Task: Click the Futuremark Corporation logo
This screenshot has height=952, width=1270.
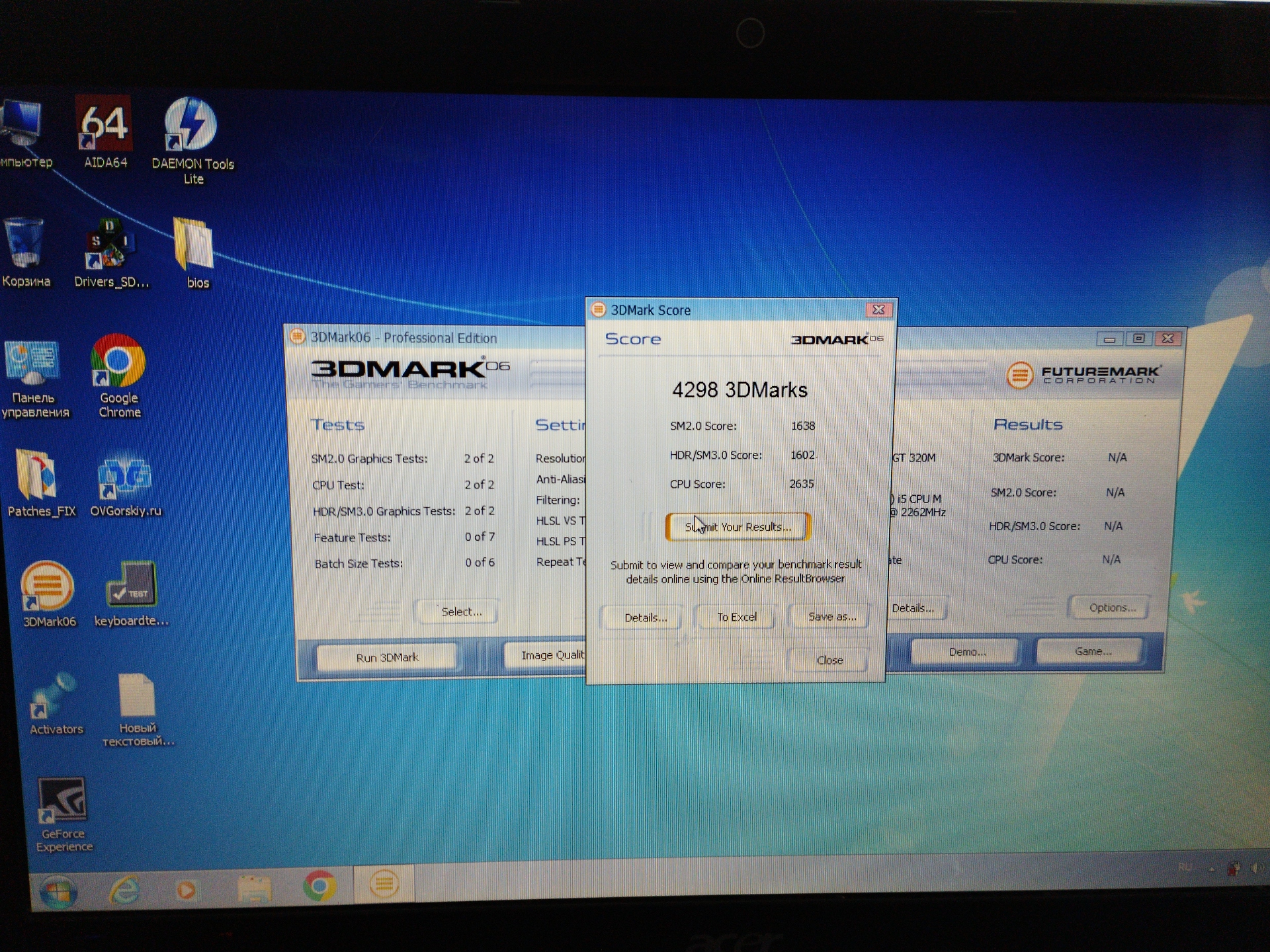Action: point(1083,375)
